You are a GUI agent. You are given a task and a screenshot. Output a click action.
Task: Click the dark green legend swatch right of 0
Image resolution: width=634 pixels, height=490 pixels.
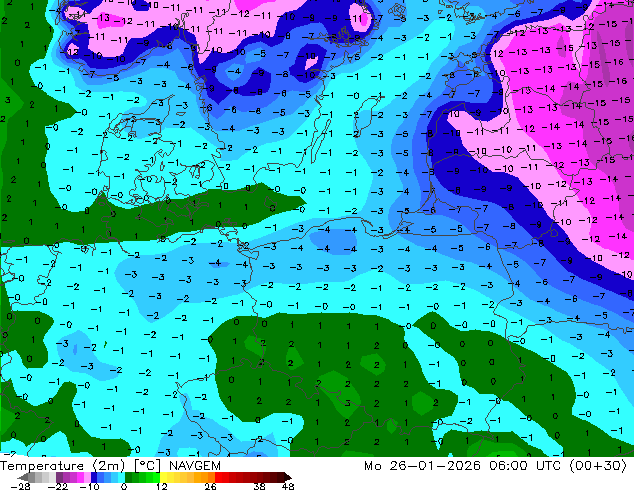[x=129, y=477]
